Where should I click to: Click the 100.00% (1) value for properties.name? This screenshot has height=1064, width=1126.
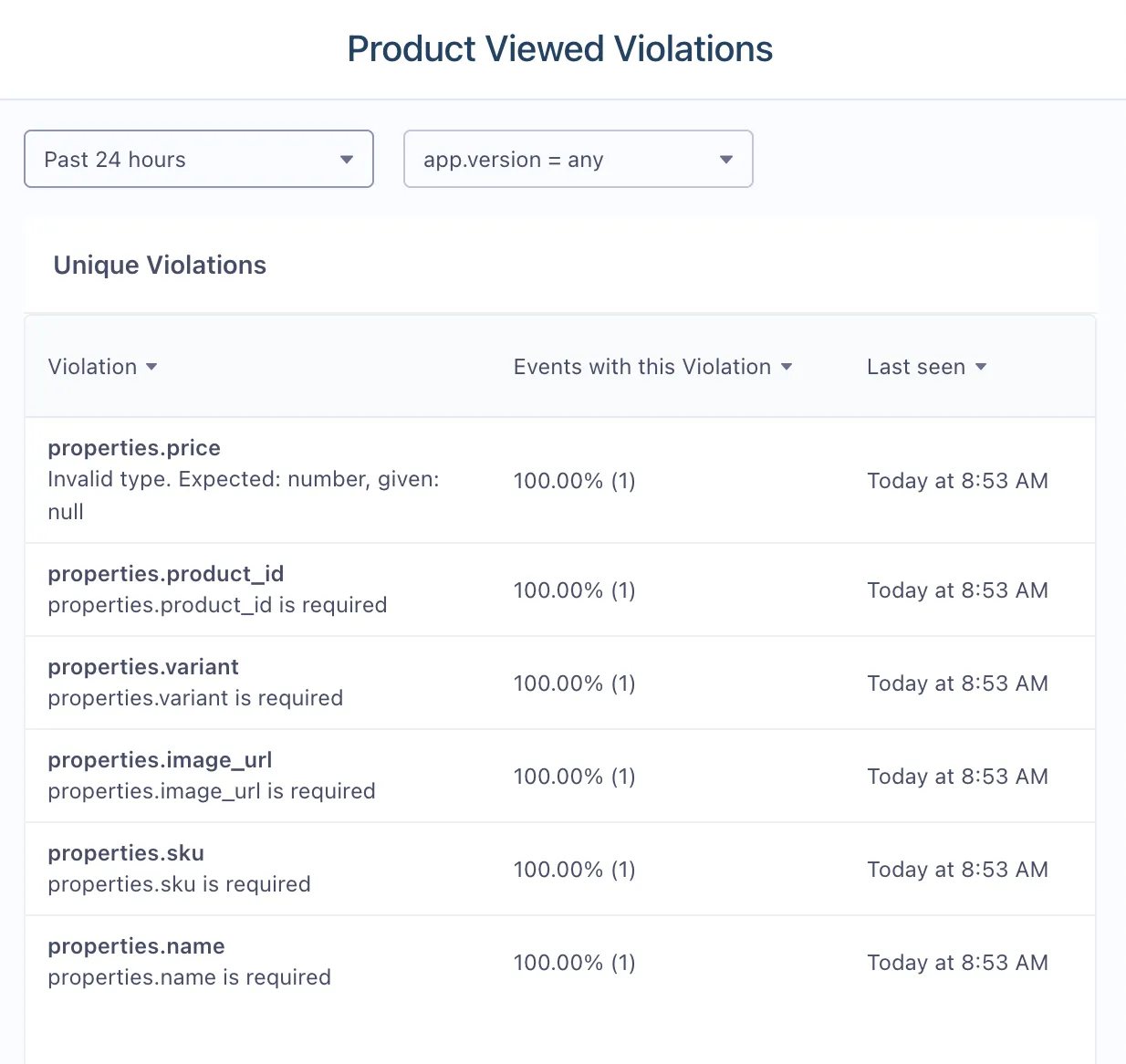(x=575, y=963)
